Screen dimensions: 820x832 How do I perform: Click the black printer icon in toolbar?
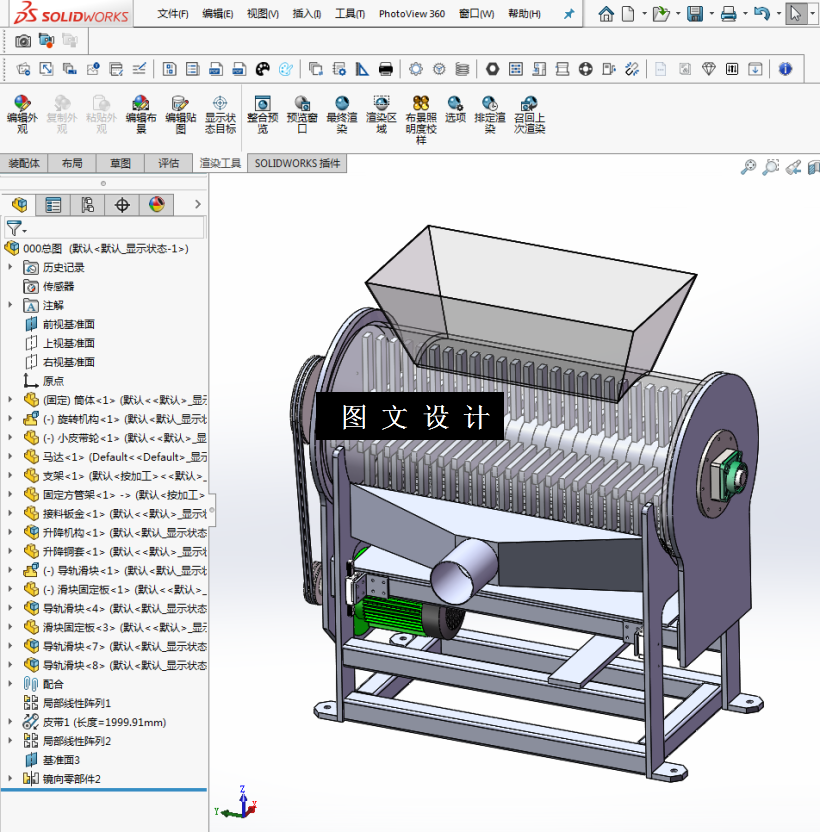tap(386, 69)
